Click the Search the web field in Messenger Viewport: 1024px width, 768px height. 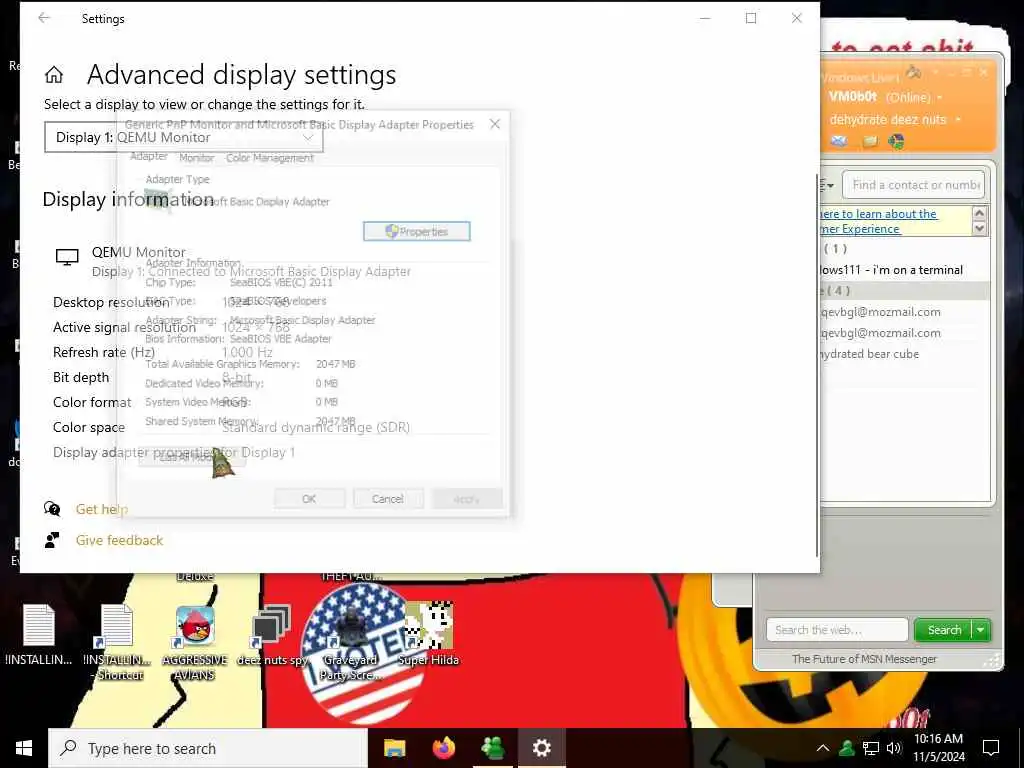click(x=837, y=630)
